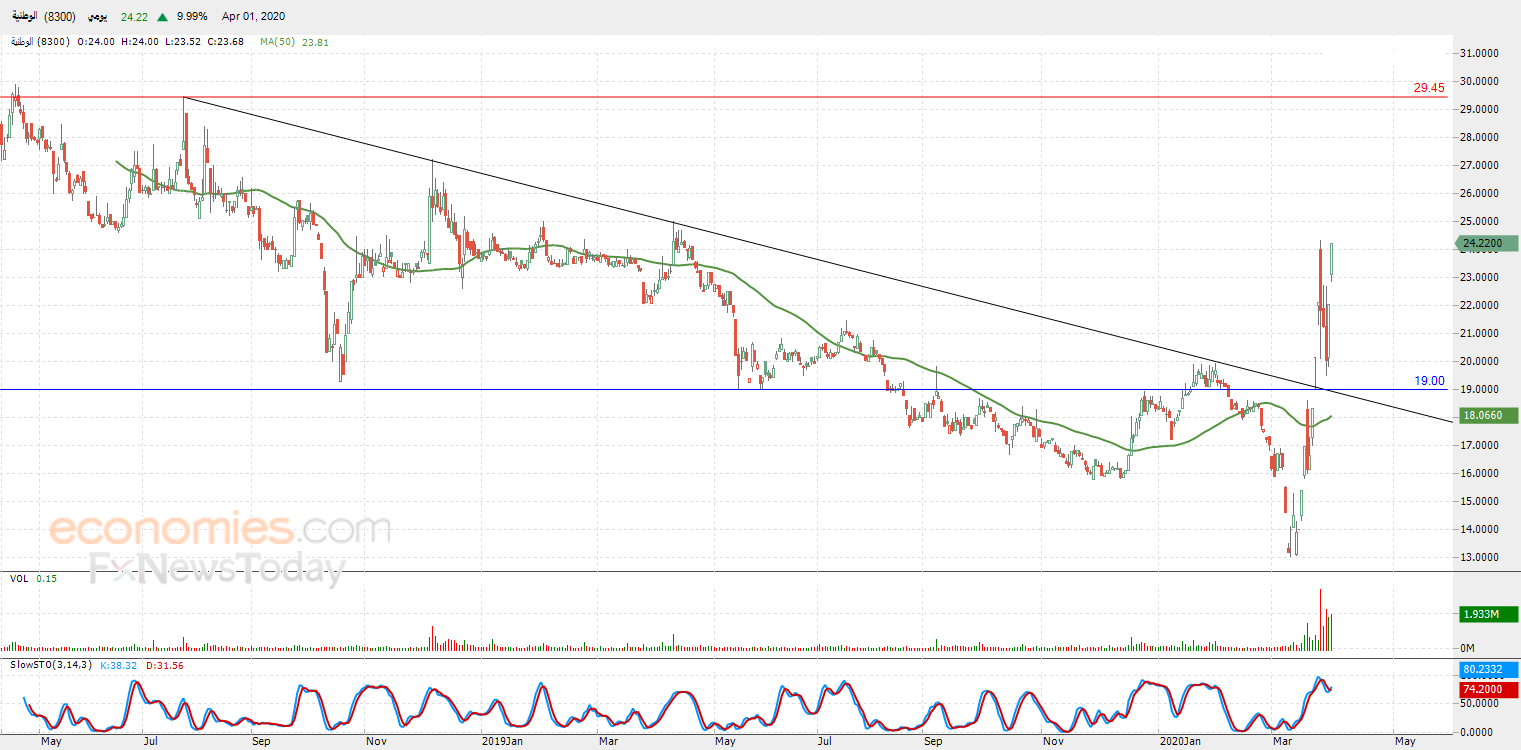Click the 9.99% change value
Viewport: 1521px width, 750px height.
192,17
